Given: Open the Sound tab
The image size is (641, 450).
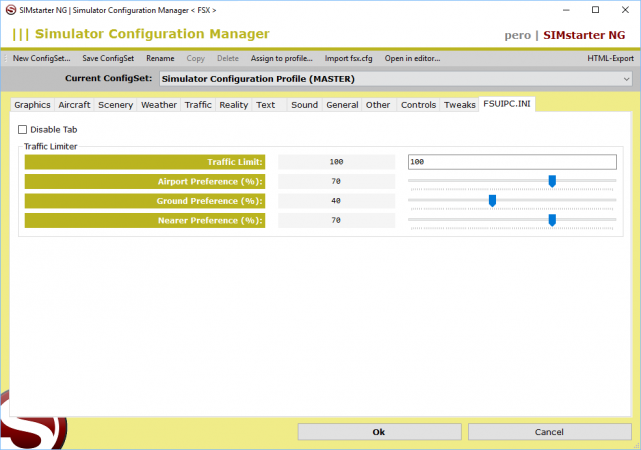Looking at the screenshot, I should [x=305, y=105].
